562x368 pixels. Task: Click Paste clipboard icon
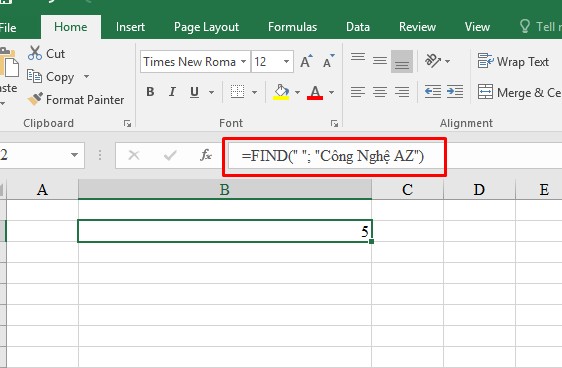coord(9,63)
